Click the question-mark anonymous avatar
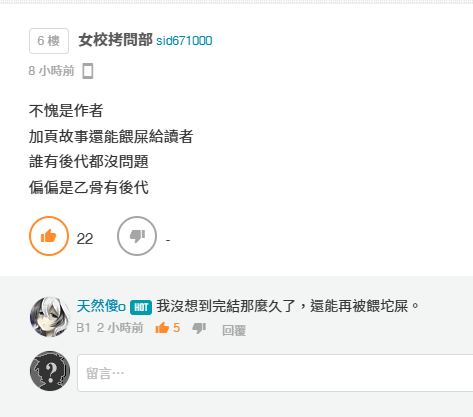473x417 pixels. [50, 371]
